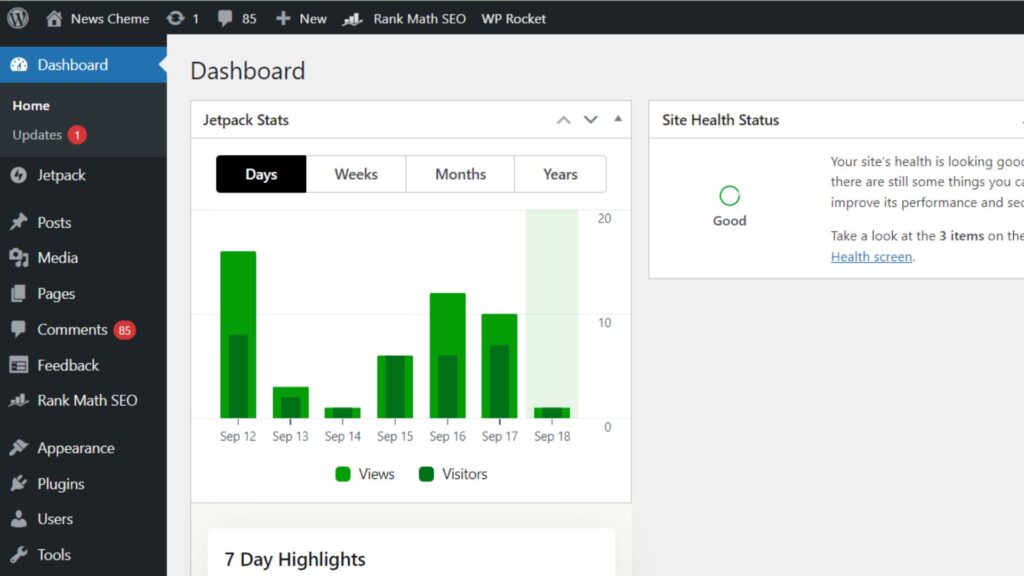Click the Sep 12 bar in chart

(238, 334)
